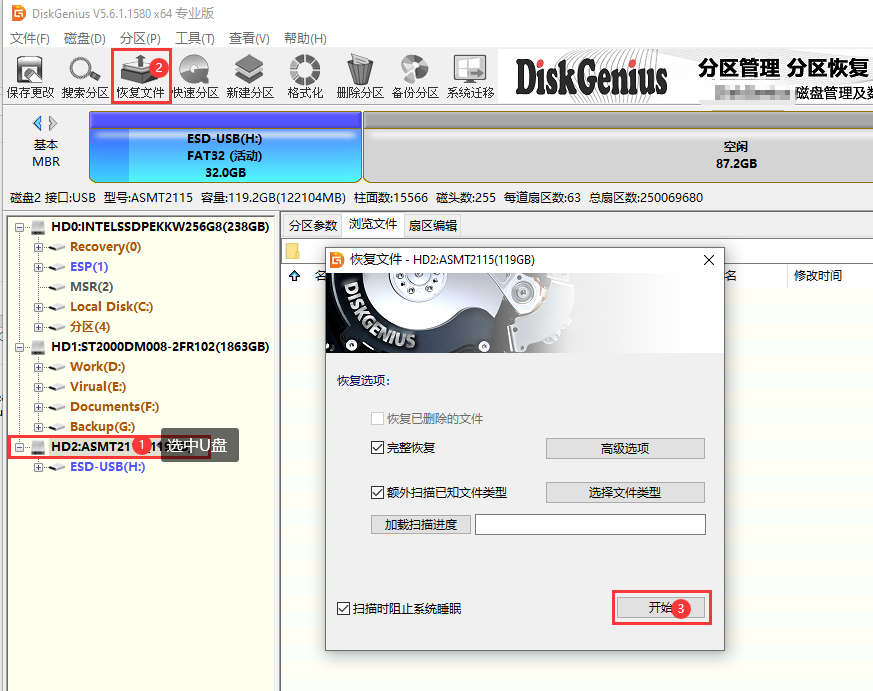Select the HD2:ASMT2115 disk entry

point(106,447)
